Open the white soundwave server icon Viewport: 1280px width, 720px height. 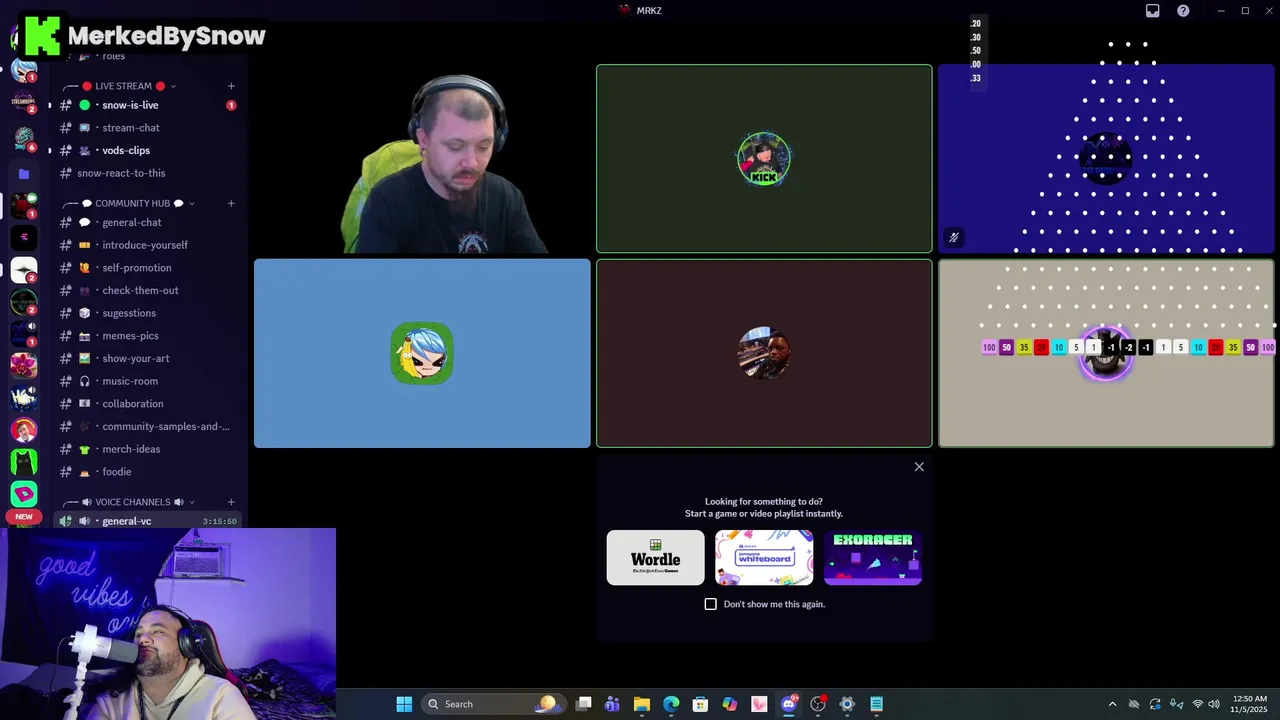tap(24, 269)
